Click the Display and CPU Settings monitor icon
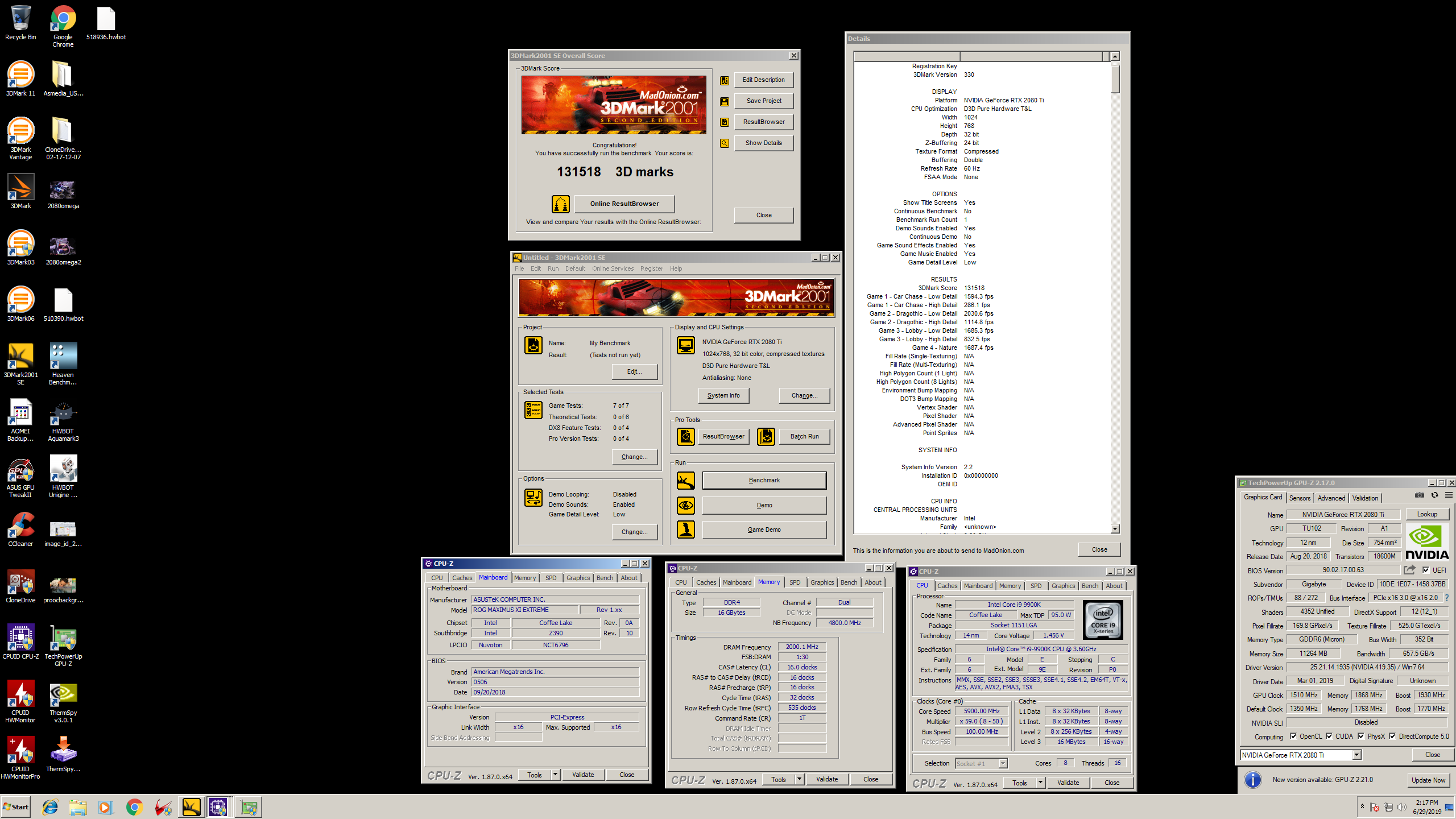The height and width of the screenshot is (819, 1456). (685, 345)
